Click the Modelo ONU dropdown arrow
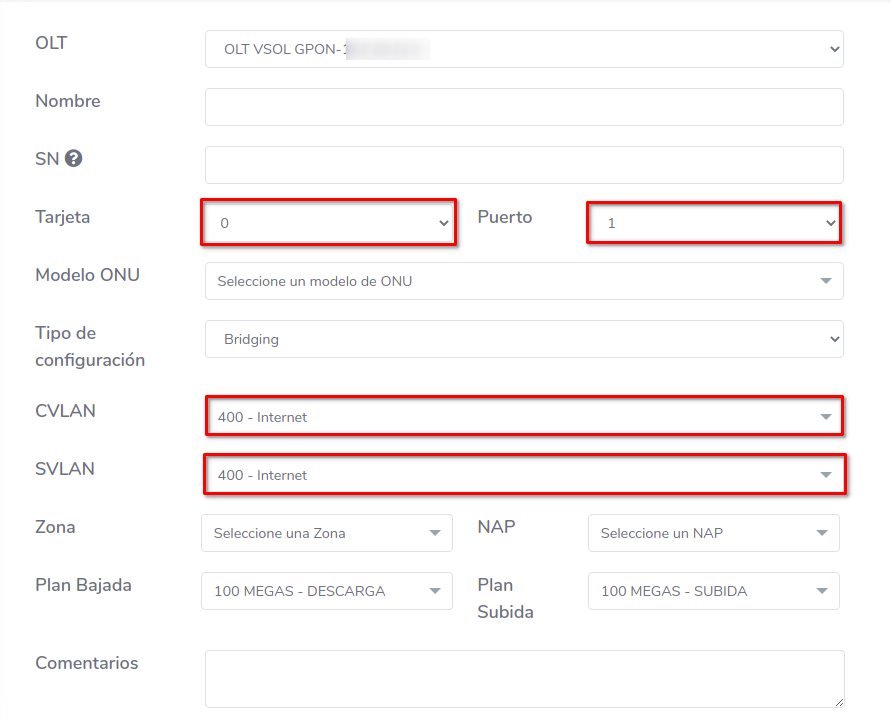Image resolution: width=891 pixels, height=723 pixels. (x=826, y=281)
